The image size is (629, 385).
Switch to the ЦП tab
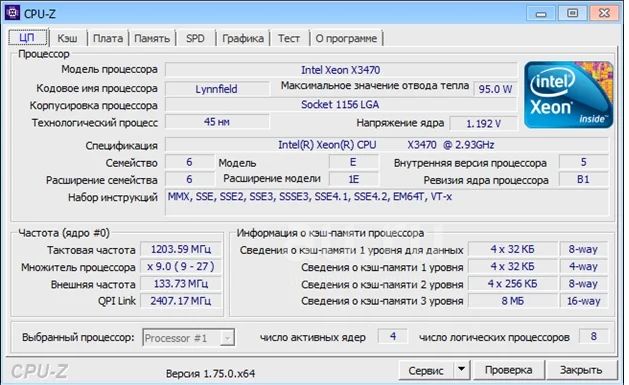point(27,38)
